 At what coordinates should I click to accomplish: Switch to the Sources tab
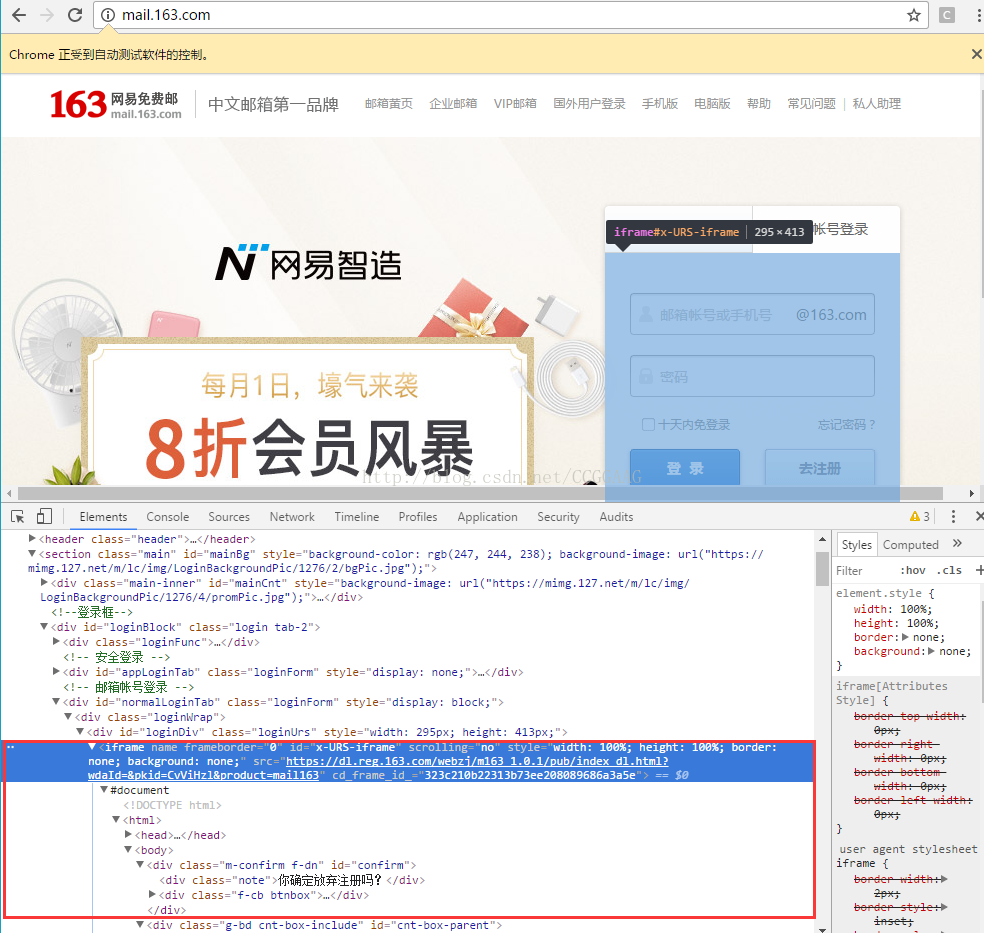[229, 516]
